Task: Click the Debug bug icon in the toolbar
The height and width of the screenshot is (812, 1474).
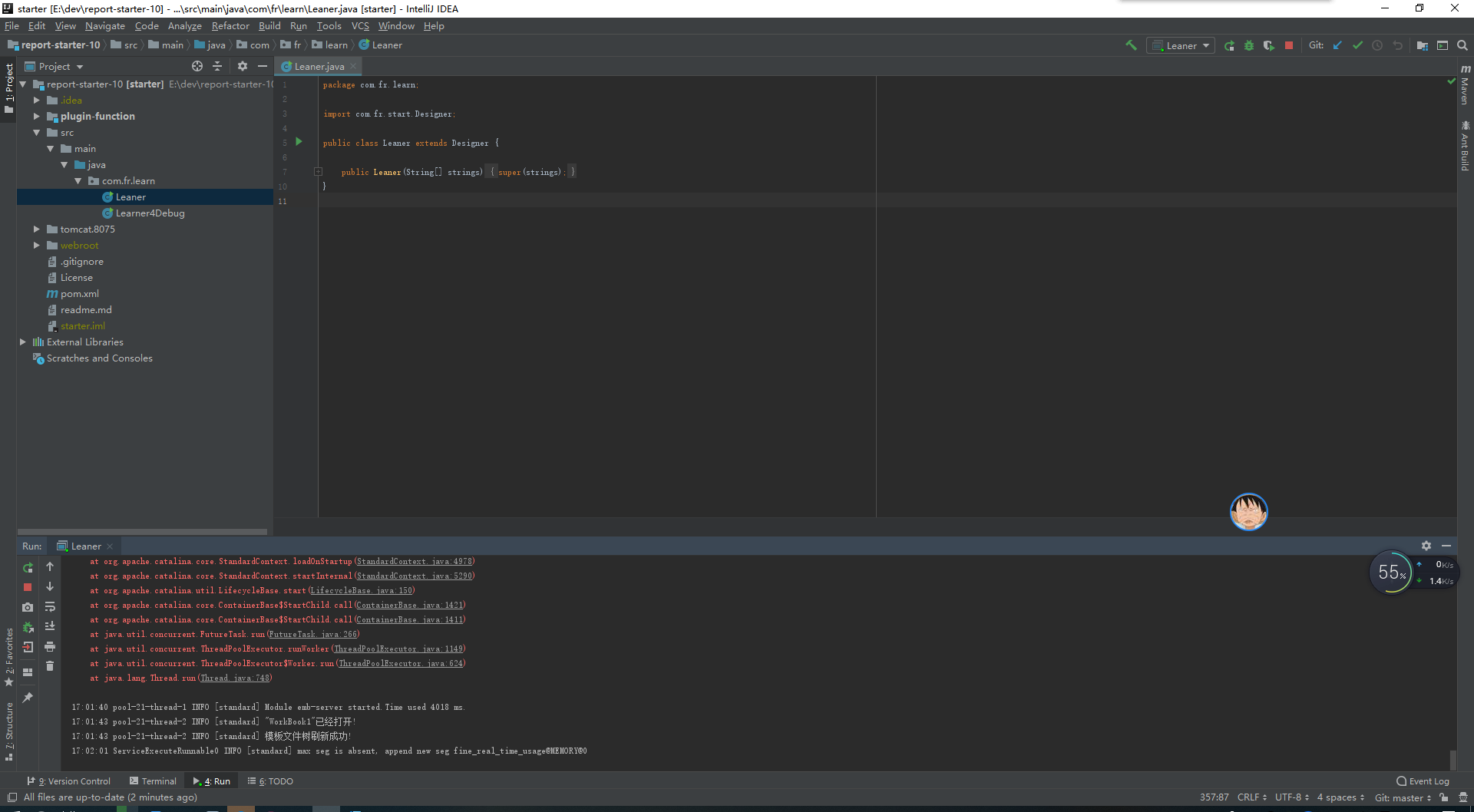Action: click(x=1249, y=45)
